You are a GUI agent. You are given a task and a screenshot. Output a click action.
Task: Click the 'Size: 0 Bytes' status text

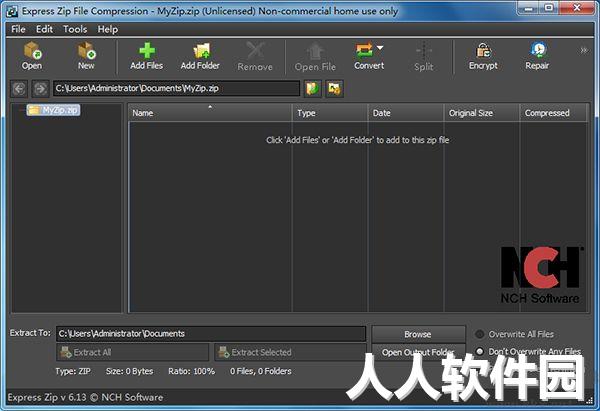[x=129, y=371]
